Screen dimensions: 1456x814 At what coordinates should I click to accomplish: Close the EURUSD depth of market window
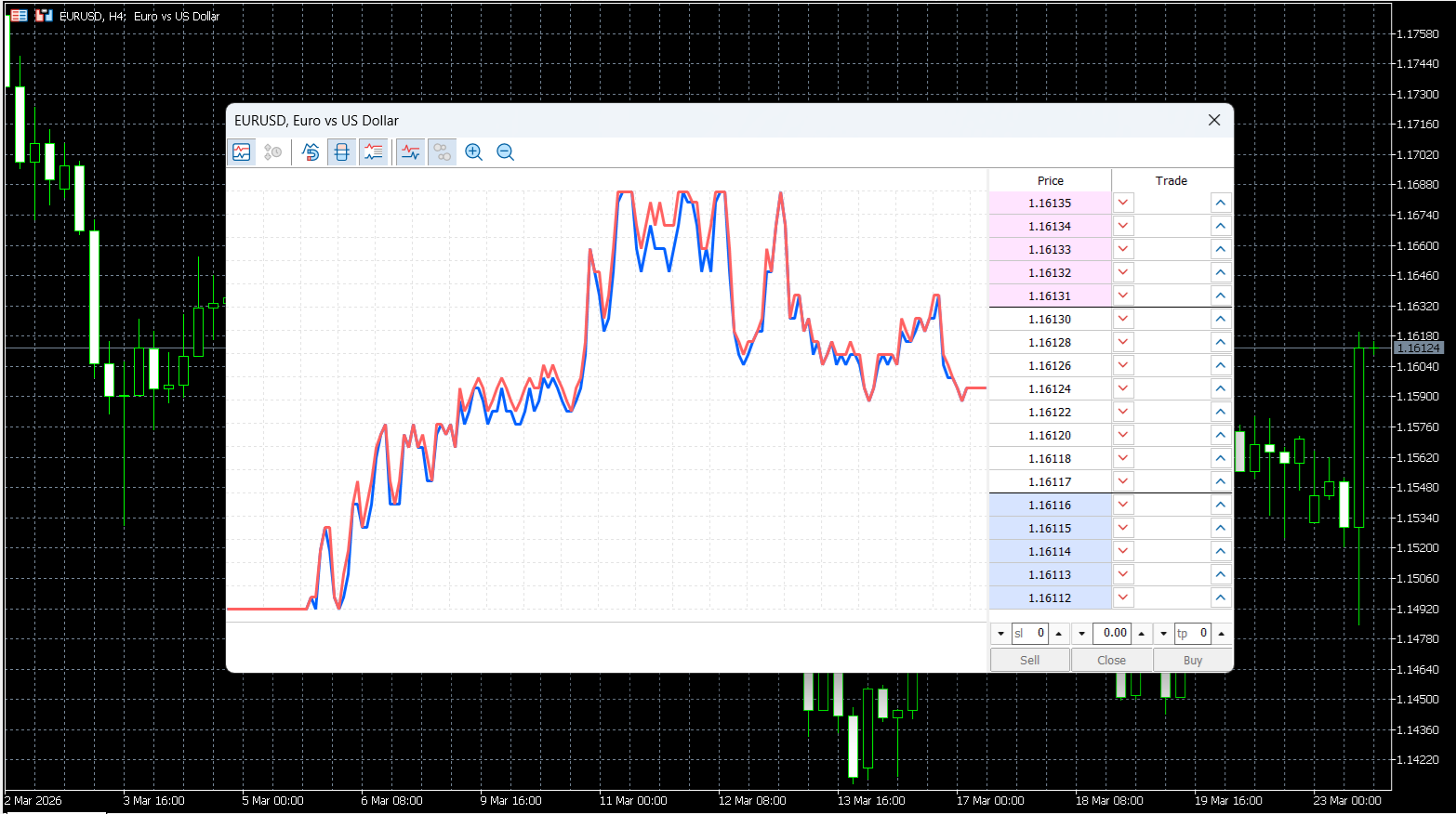1214,120
